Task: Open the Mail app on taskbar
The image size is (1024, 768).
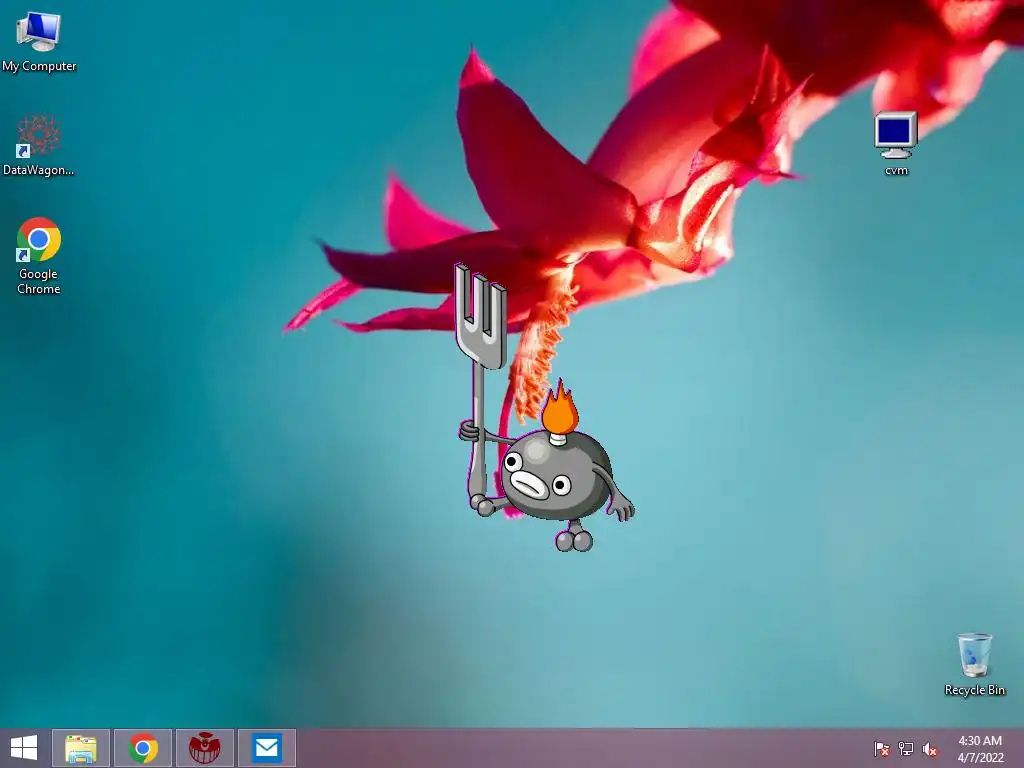Action: 266,748
